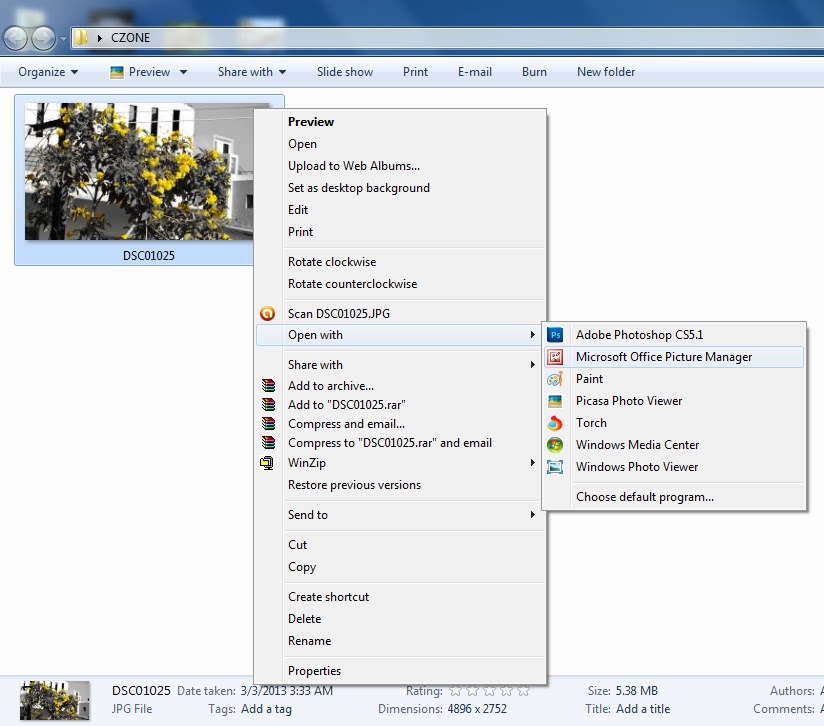Click the WinRAR icon next to Add to archive

click(x=268, y=386)
